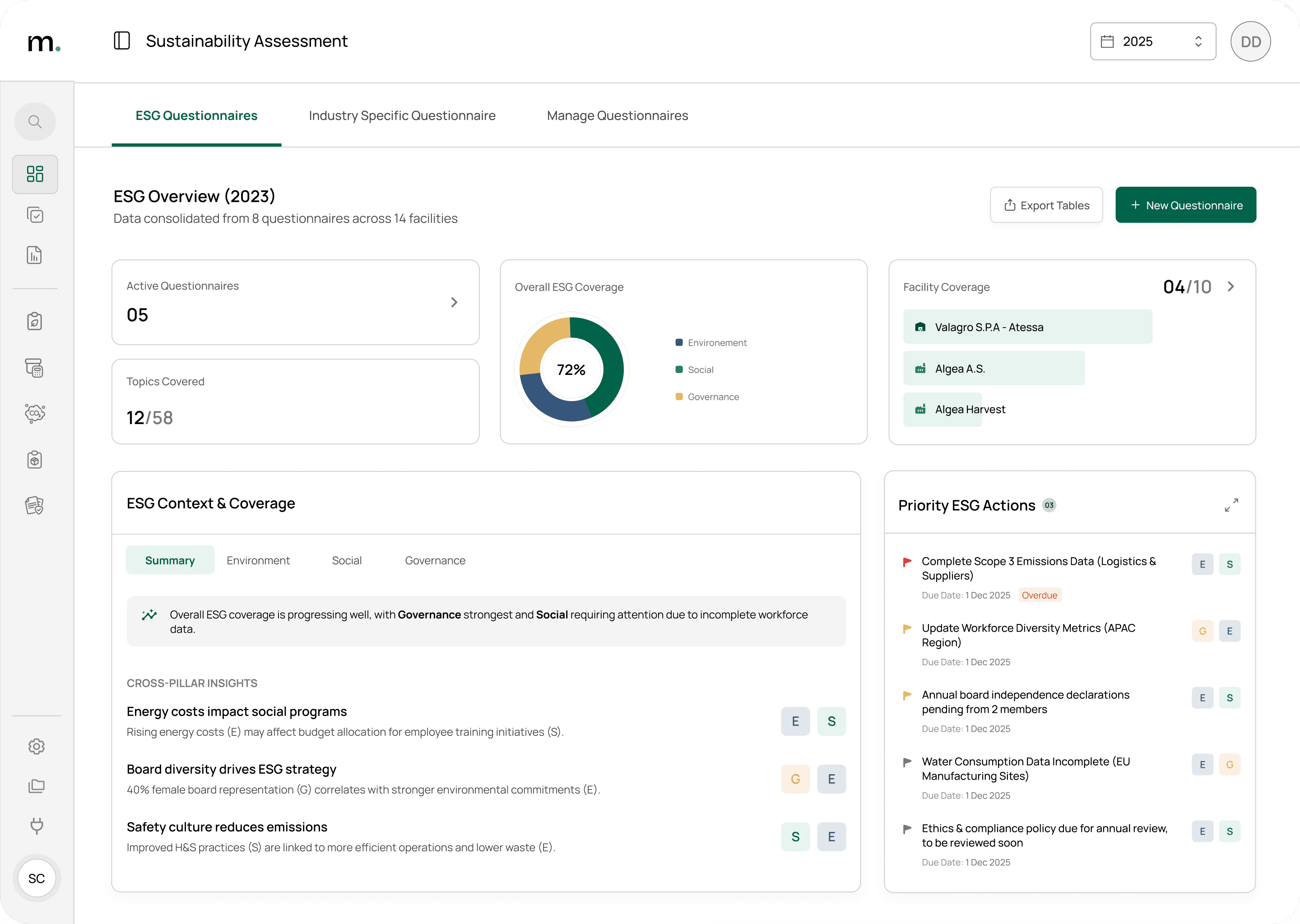Click the report chart document sidebar icon
1300x924 pixels.
(x=35, y=255)
